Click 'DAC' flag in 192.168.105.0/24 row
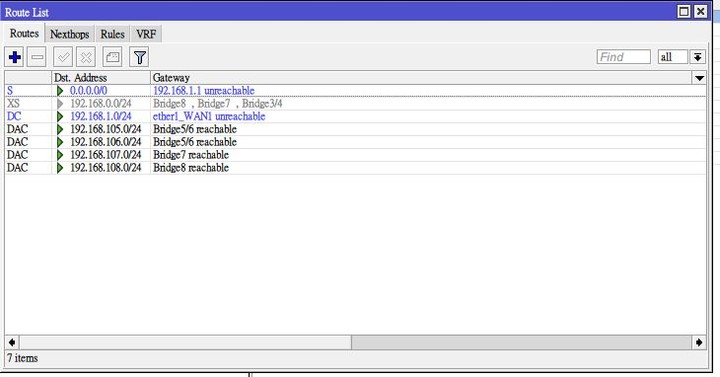 tap(17, 129)
